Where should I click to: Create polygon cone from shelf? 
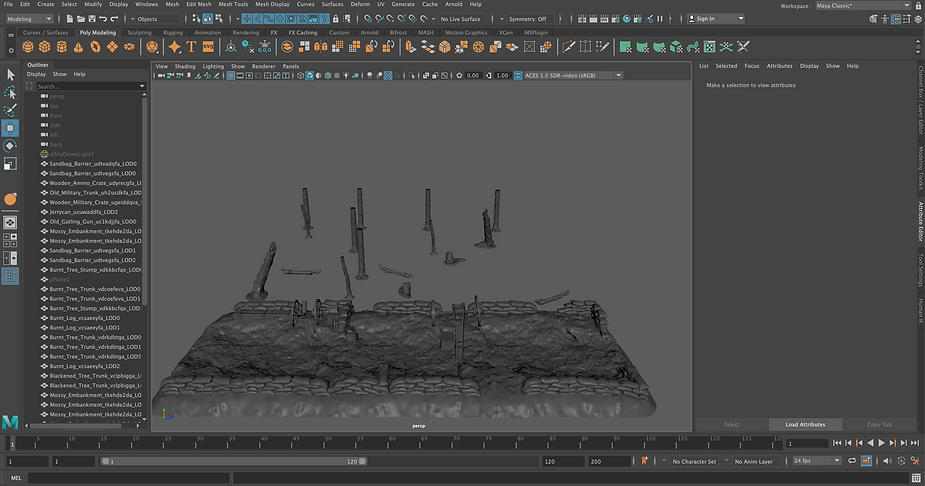[78, 47]
